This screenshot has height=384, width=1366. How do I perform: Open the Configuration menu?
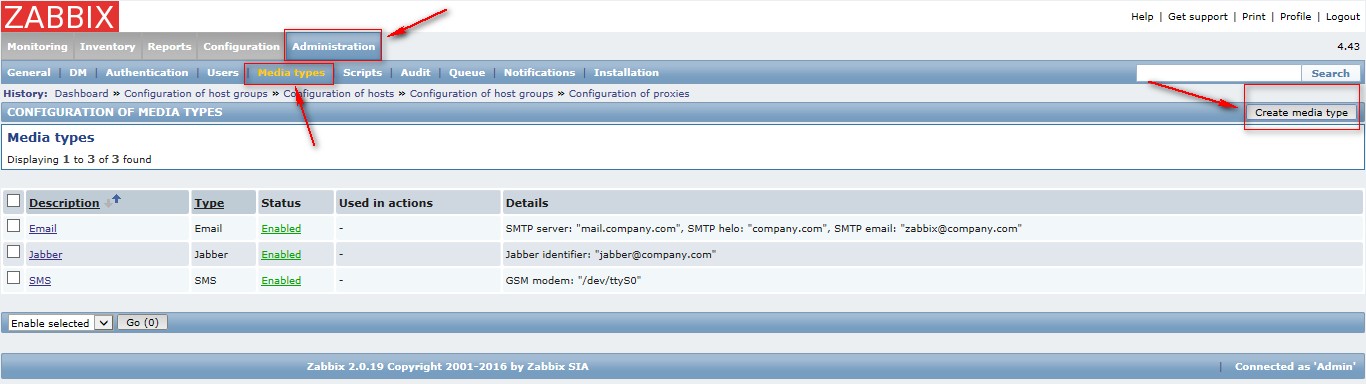coord(241,47)
